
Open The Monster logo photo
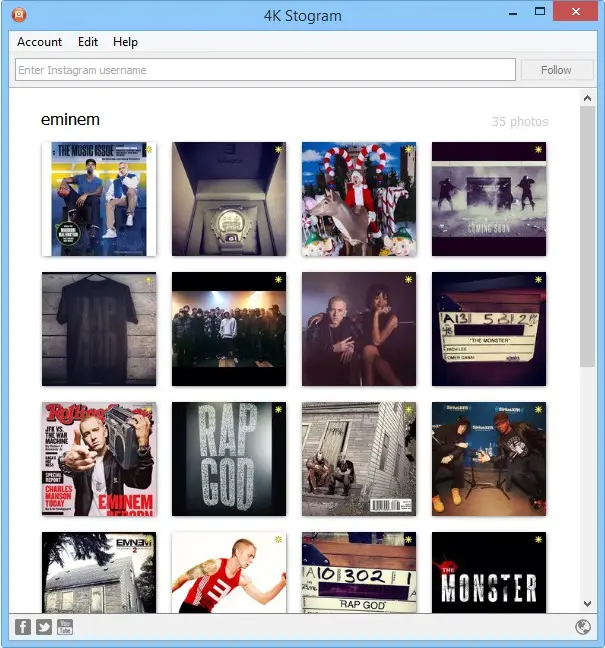(489, 572)
